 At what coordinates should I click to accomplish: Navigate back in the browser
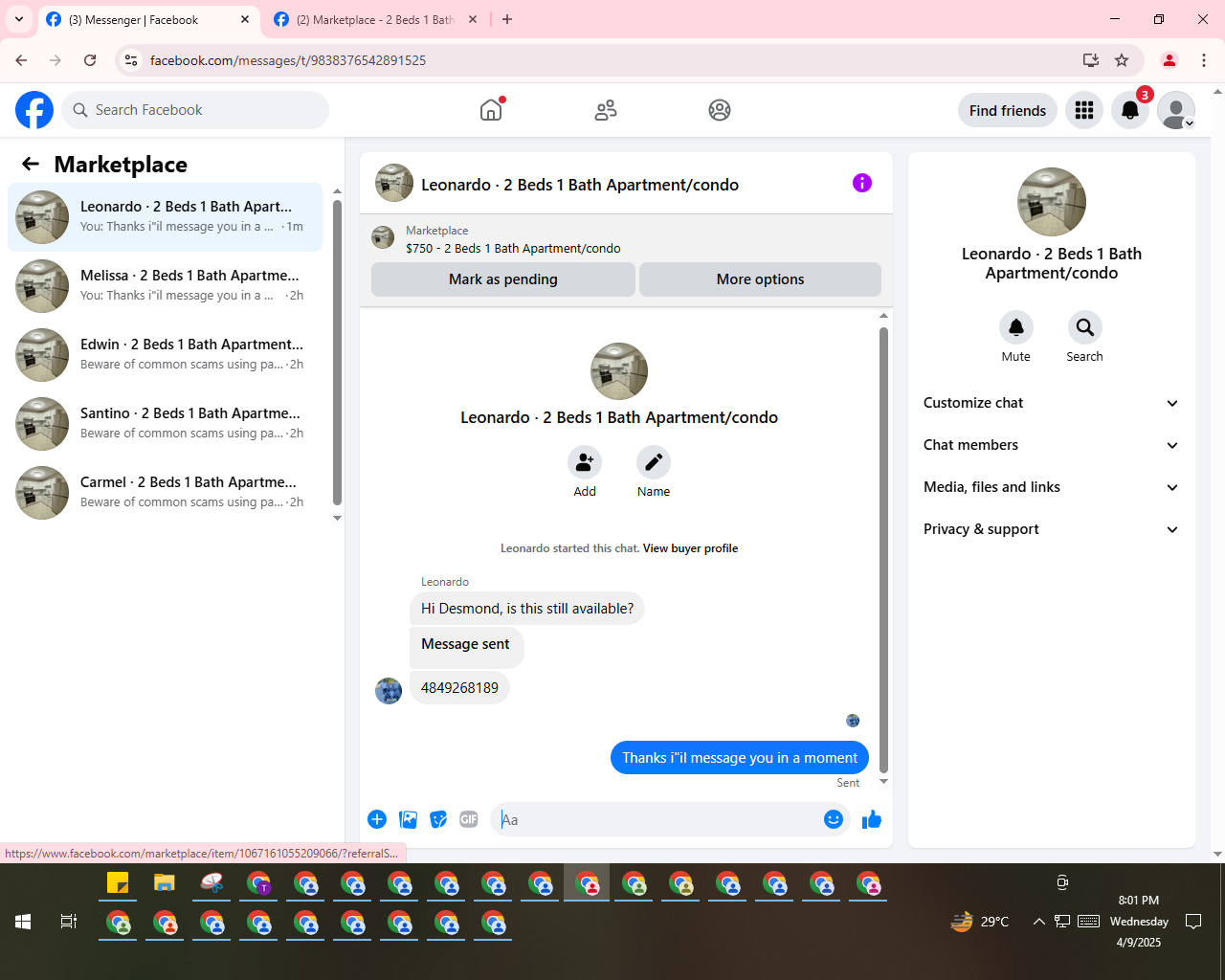pyautogui.click(x=21, y=60)
